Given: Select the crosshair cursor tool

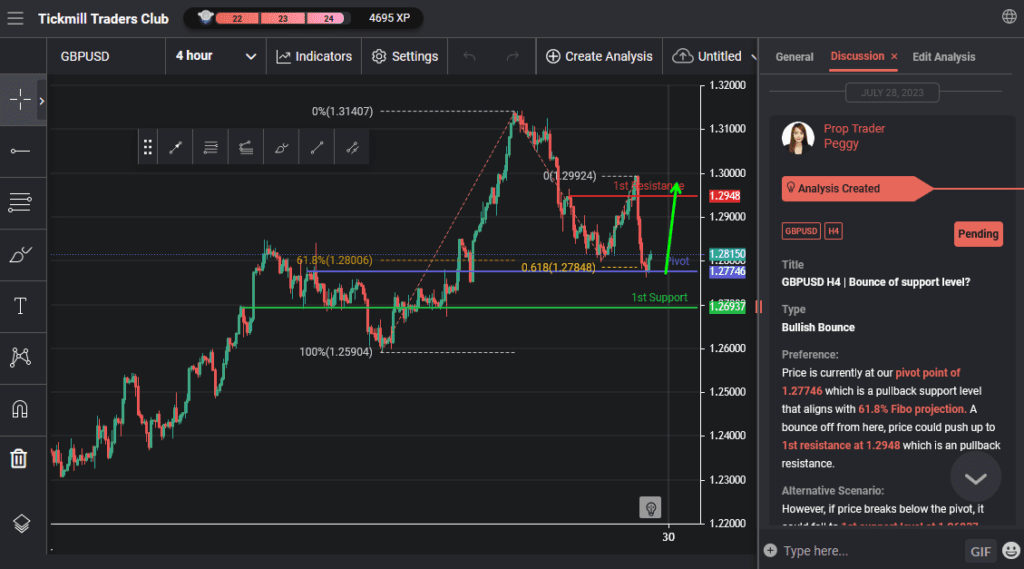Looking at the screenshot, I should tap(20, 100).
